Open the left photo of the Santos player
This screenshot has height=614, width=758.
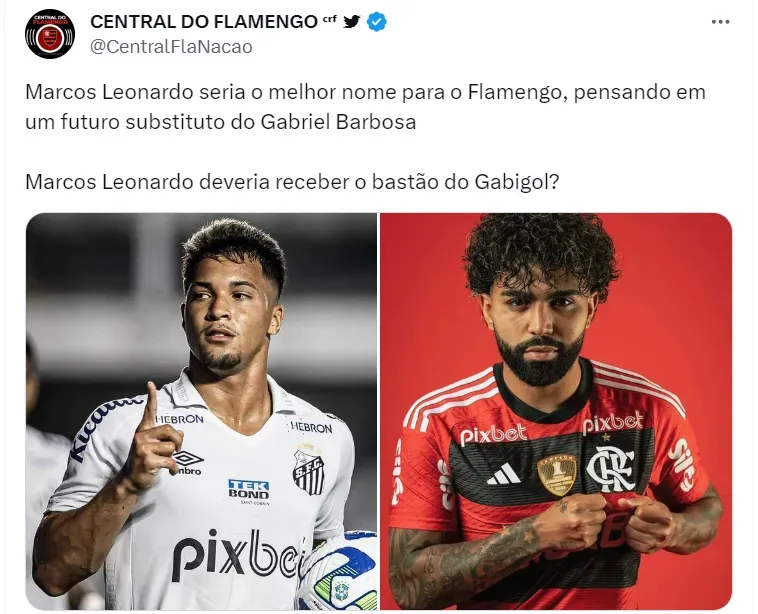(201, 411)
